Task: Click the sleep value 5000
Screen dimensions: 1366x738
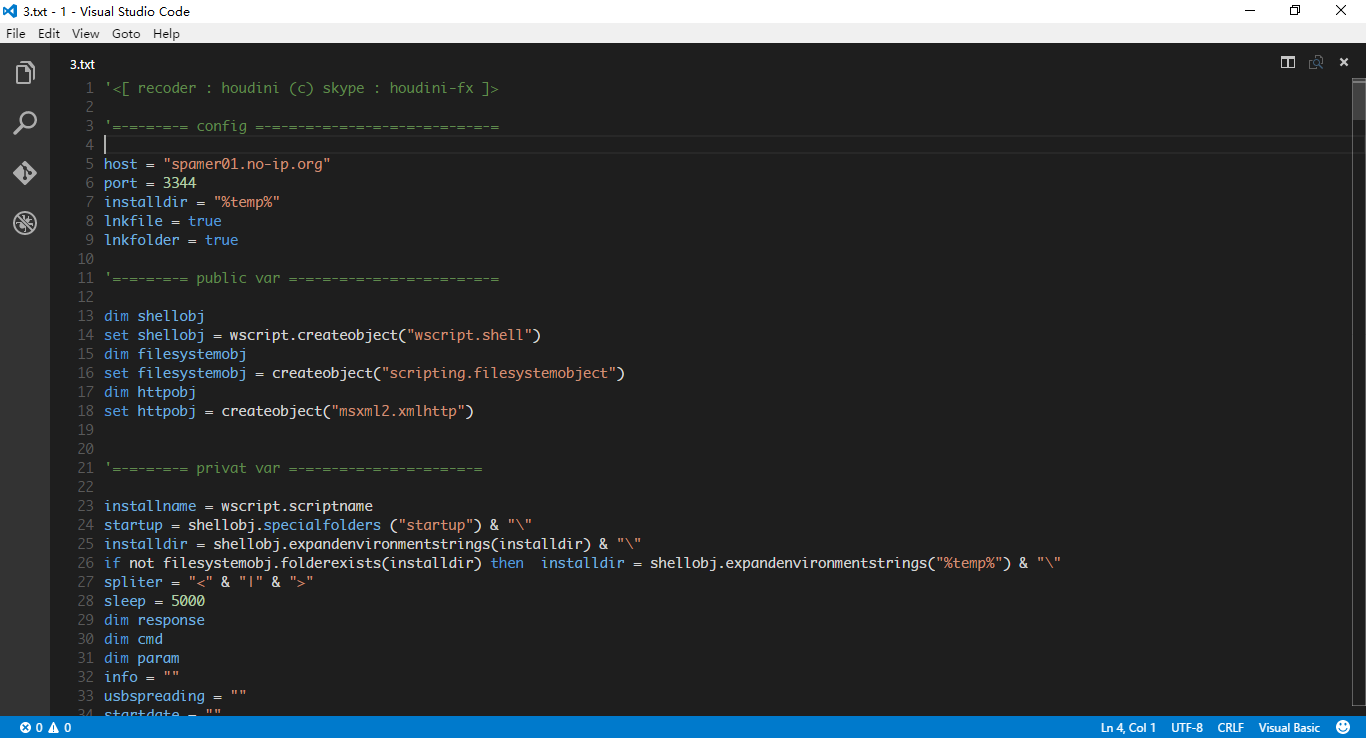Action: [188, 601]
